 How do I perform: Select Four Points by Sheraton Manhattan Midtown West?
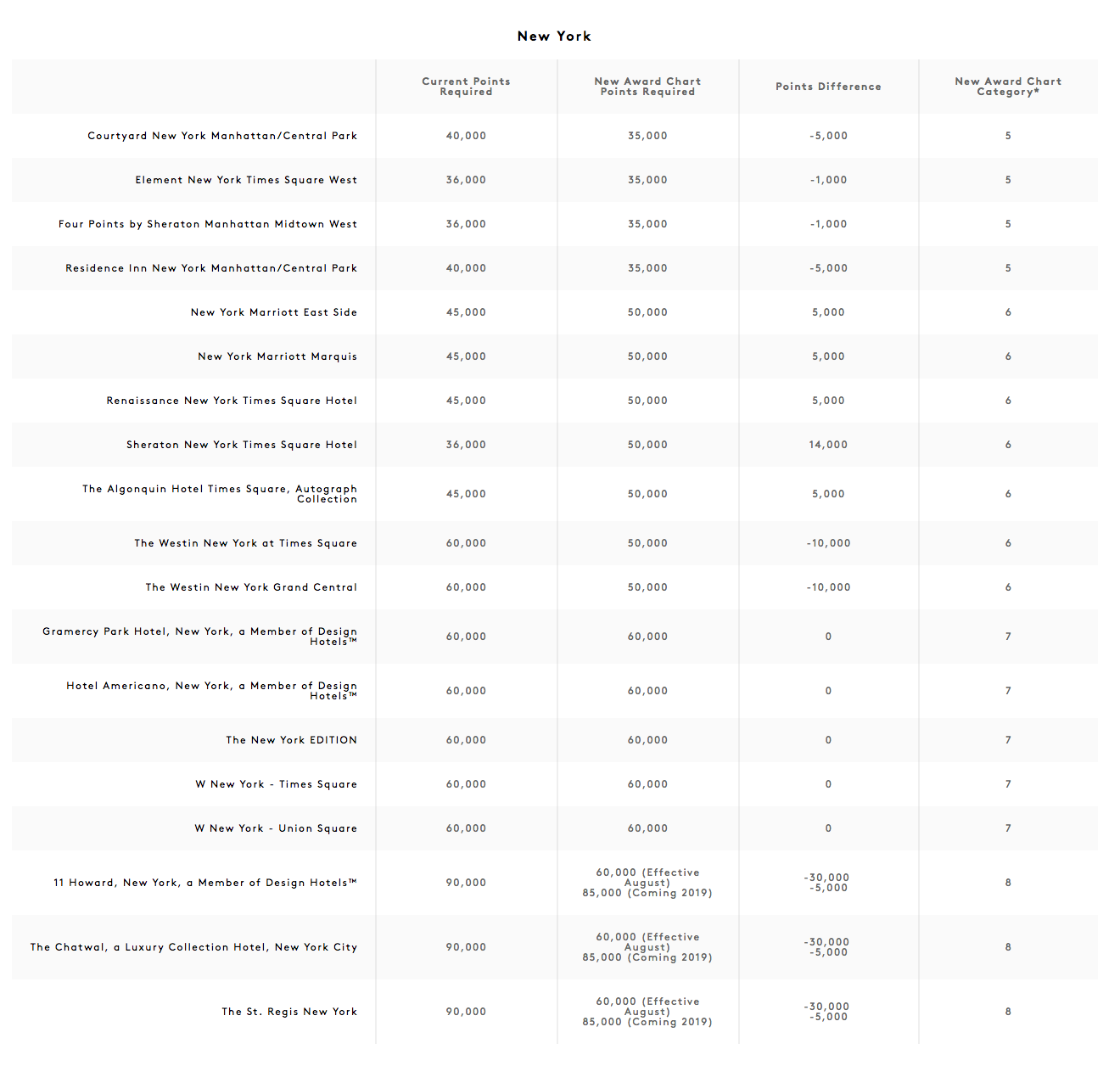(208, 224)
